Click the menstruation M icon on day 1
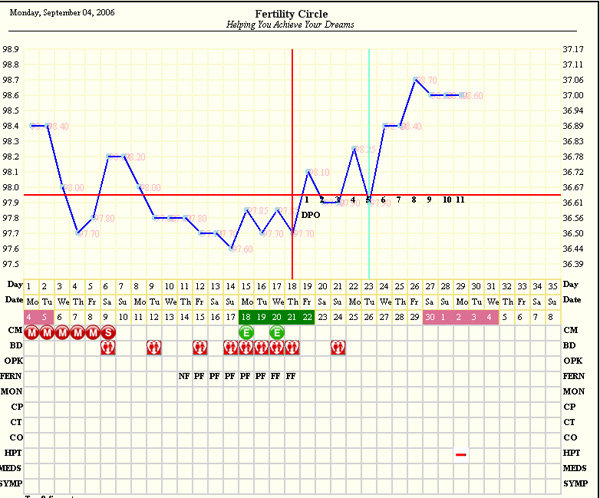Viewport: 600px width, 498px height. (x=31, y=331)
